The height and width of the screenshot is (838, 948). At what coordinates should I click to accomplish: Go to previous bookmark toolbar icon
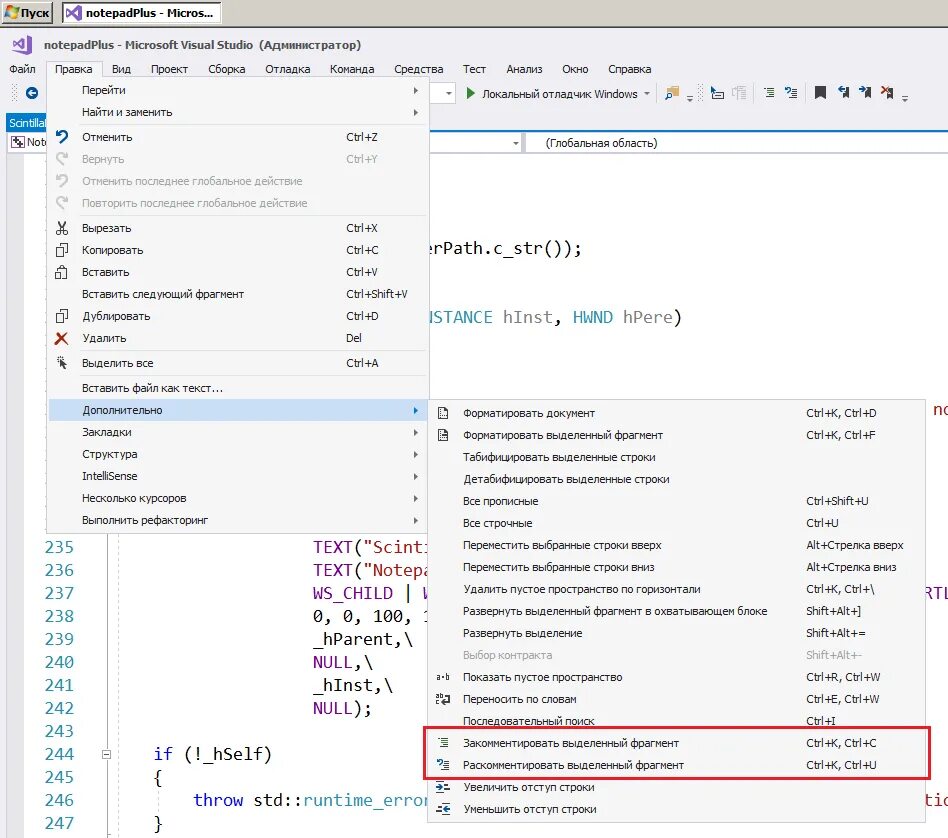pos(843,93)
